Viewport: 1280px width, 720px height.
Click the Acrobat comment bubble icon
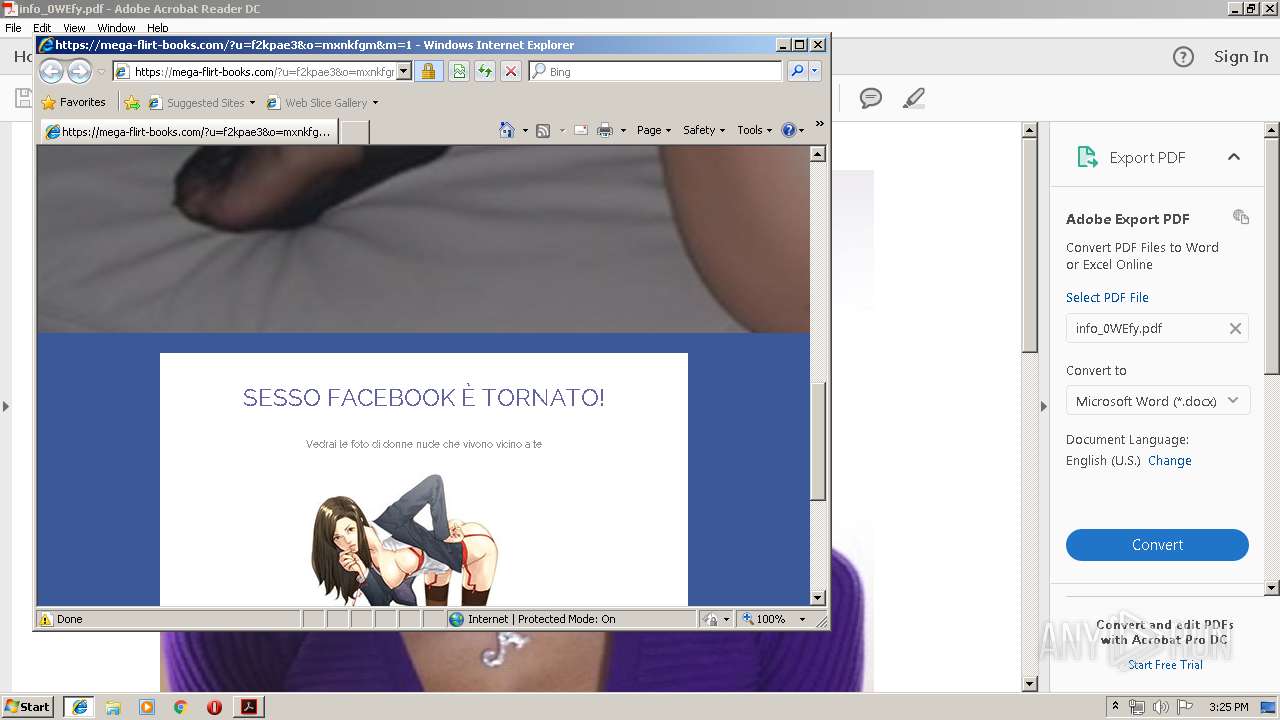871,98
